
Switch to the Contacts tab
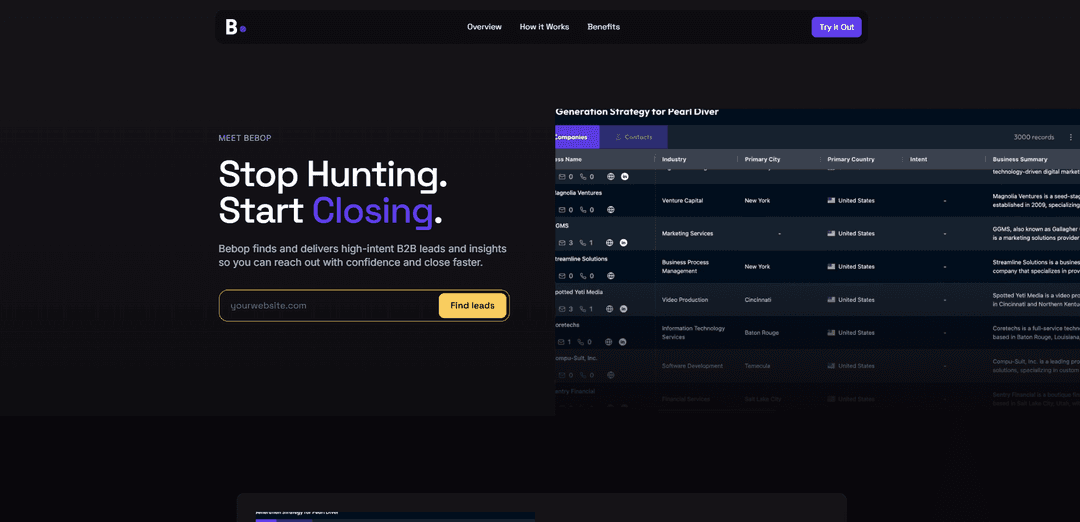point(634,137)
